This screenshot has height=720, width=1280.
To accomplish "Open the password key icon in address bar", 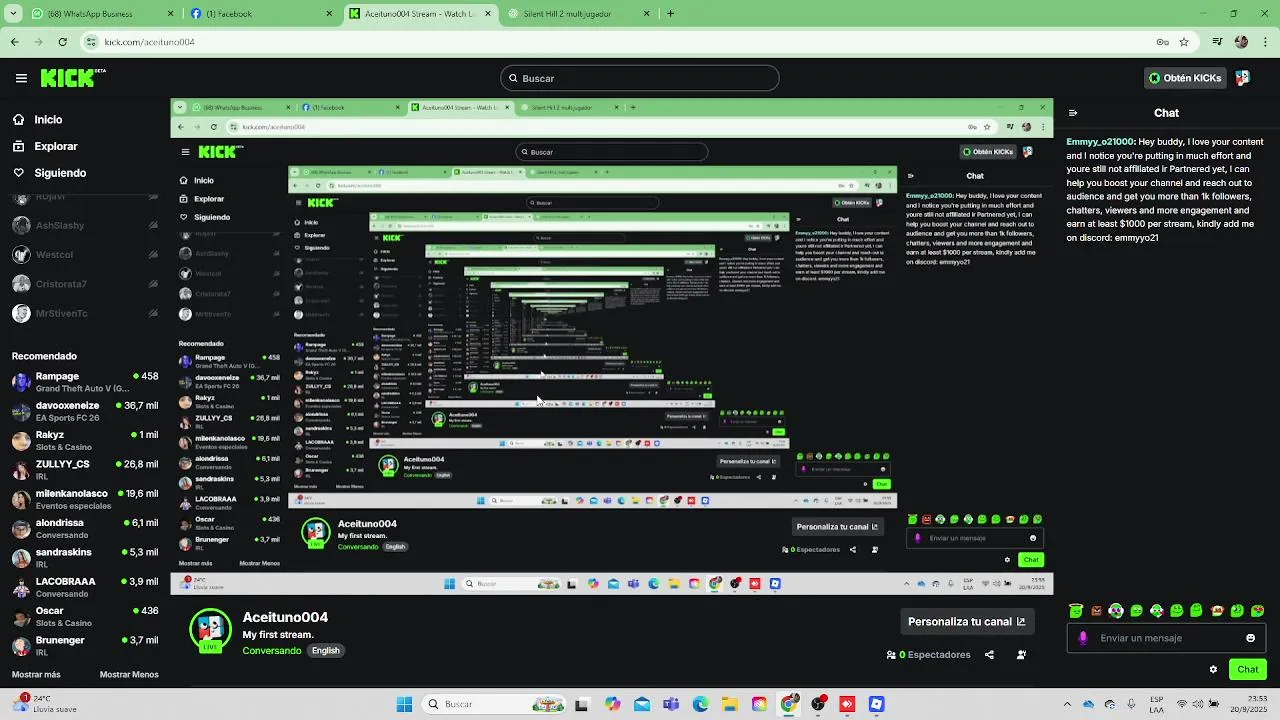I will 1162,42.
